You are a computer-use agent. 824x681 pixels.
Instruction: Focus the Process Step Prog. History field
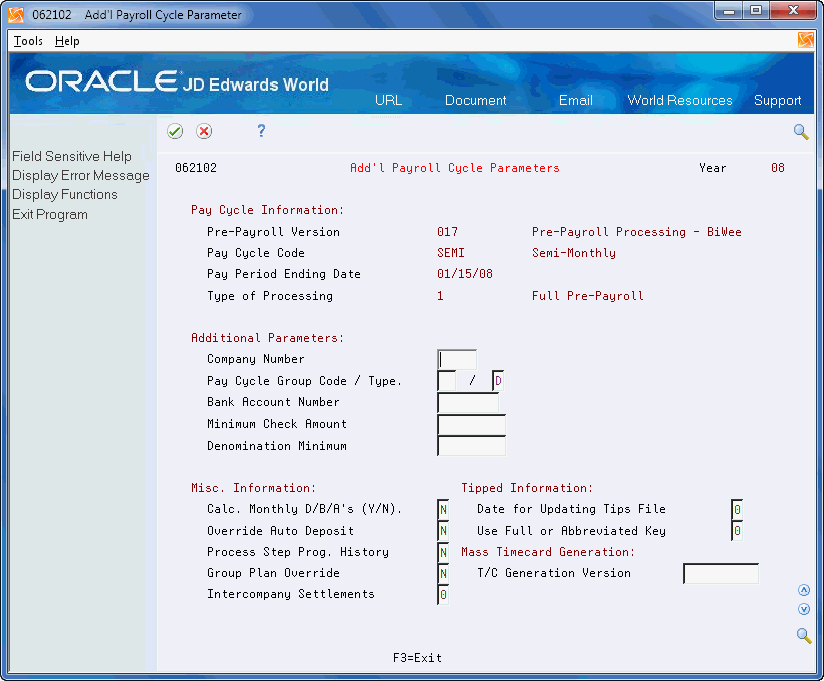[x=443, y=552]
